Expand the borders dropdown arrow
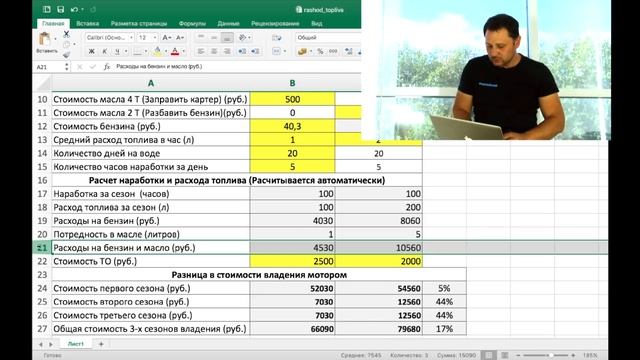The height and width of the screenshot is (360, 640). (x=146, y=51)
